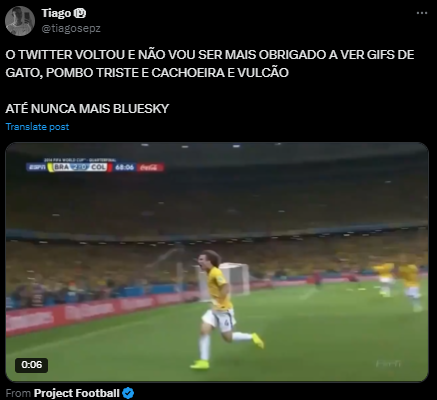Click the Translate post link
437x400 pixels.
point(37,127)
